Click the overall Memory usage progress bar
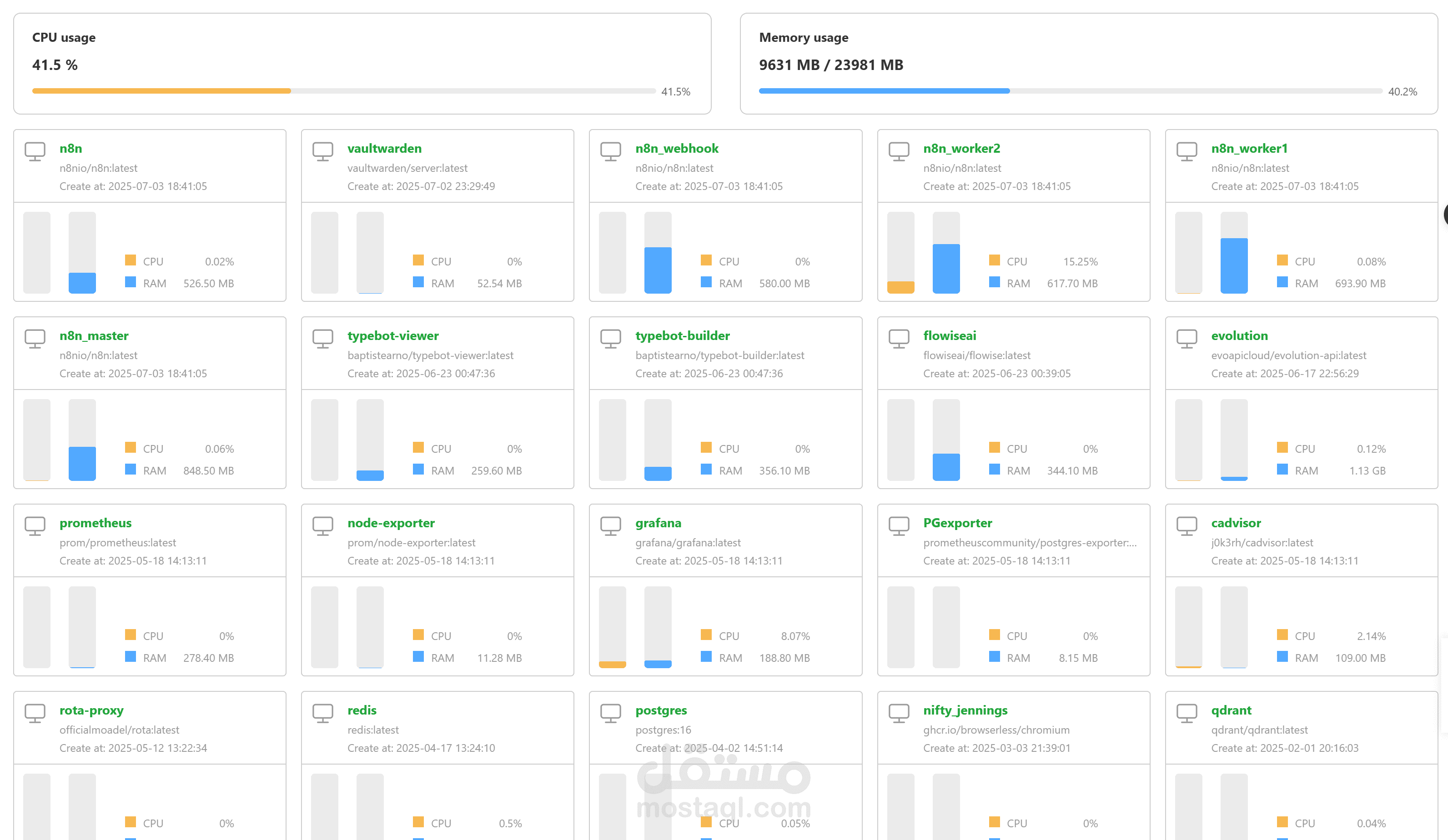This screenshot has height=840, width=1448. [1071, 91]
